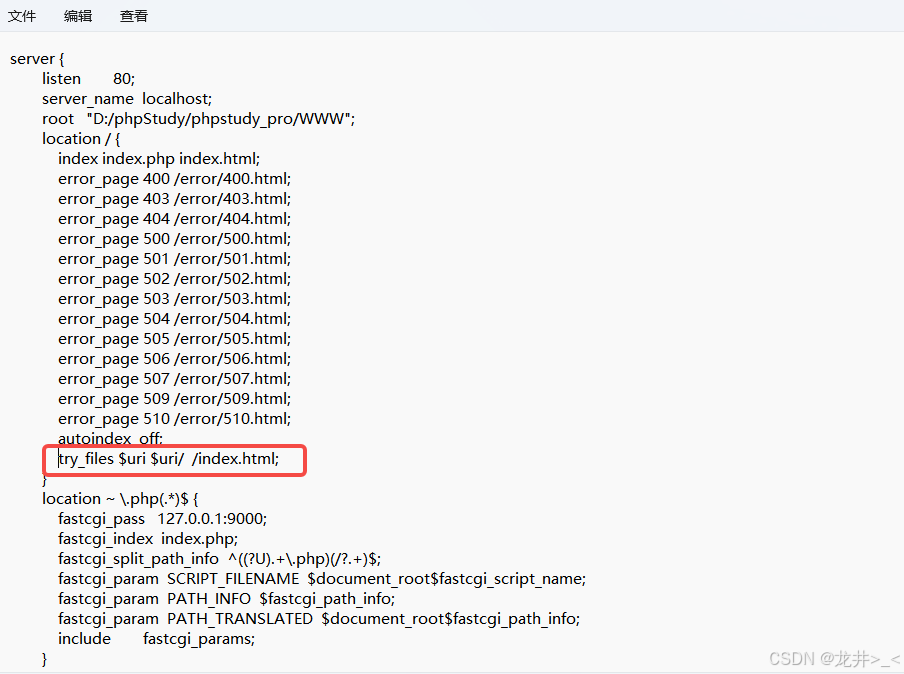Click the 'listen 80;' line
The width and height of the screenshot is (904, 674).
[x=89, y=79]
